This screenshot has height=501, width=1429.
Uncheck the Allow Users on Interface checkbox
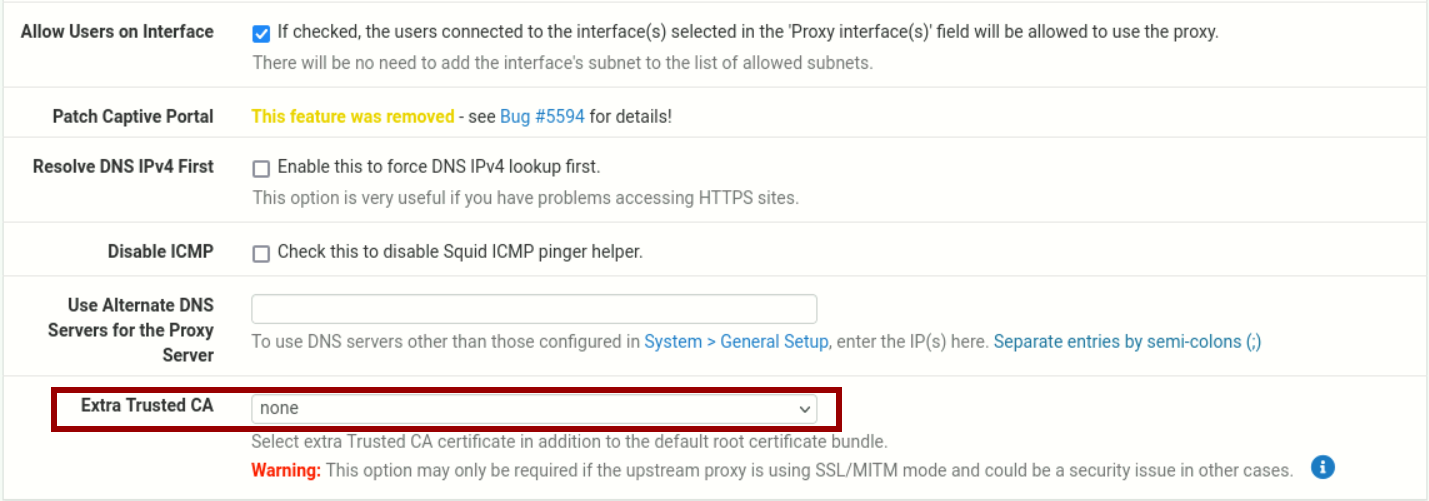pyautogui.click(x=261, y=33)
